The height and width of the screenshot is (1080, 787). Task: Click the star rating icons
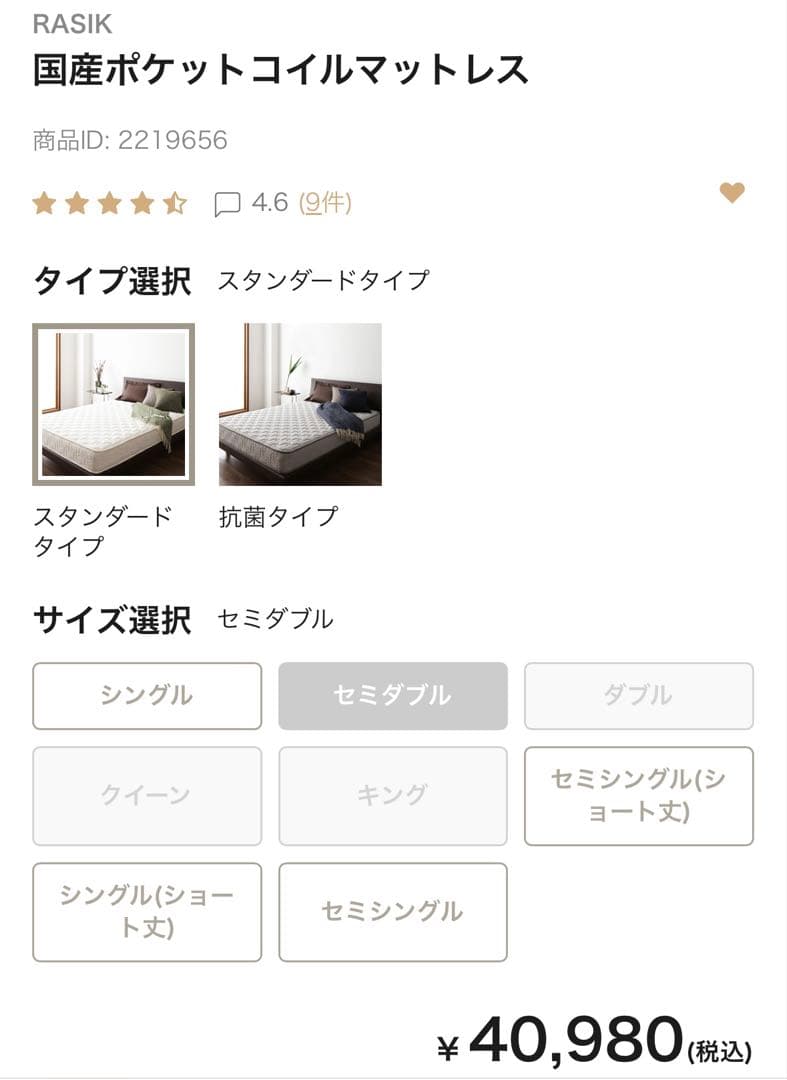tap(109, 204)
